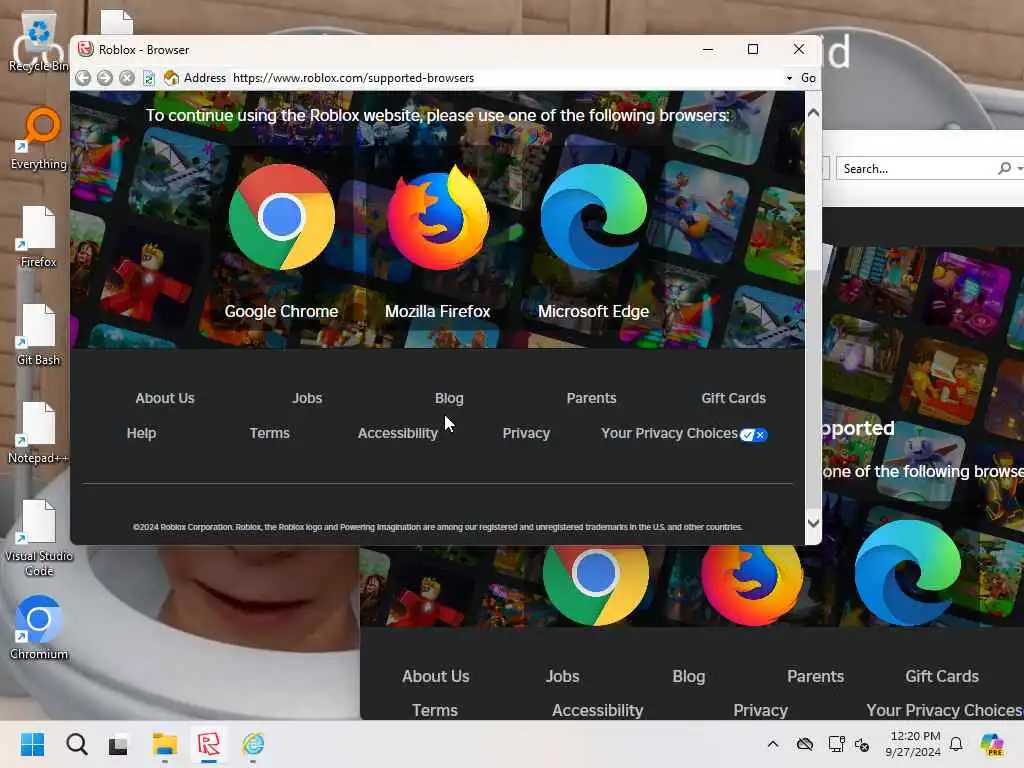Select the Recycle Bin desktop icon
The image size is (1024, 768).
pyautogui.click(x=39, y=42)
